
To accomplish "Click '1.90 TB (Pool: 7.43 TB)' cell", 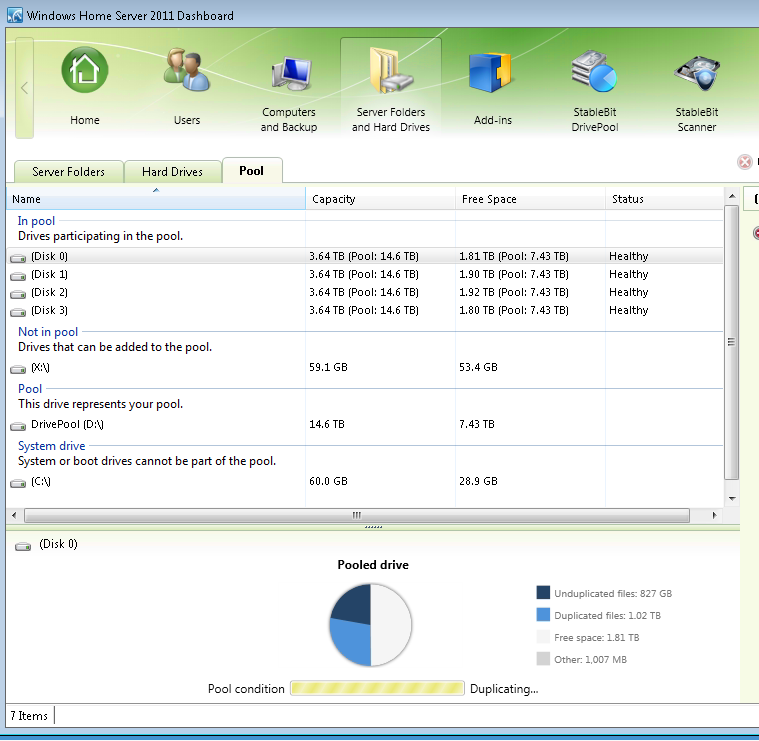I will (x=514, y=274).
